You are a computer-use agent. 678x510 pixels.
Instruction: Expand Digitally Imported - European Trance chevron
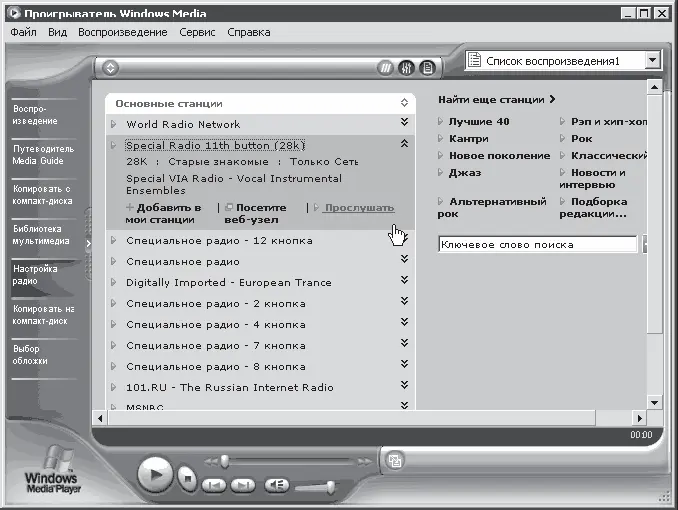pyautogui.click(x=404, y=280)
